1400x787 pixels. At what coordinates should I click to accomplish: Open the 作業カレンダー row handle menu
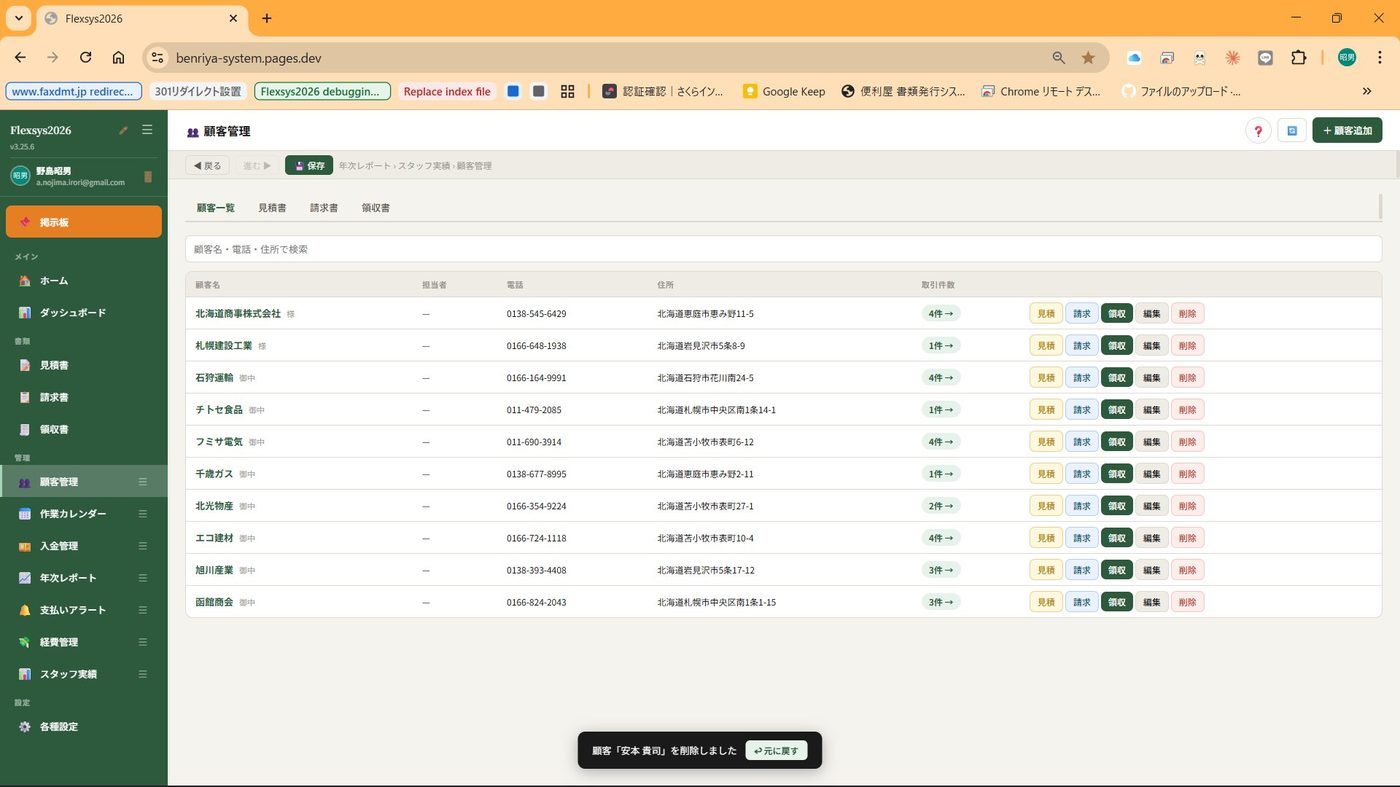[x=143, y=514]
